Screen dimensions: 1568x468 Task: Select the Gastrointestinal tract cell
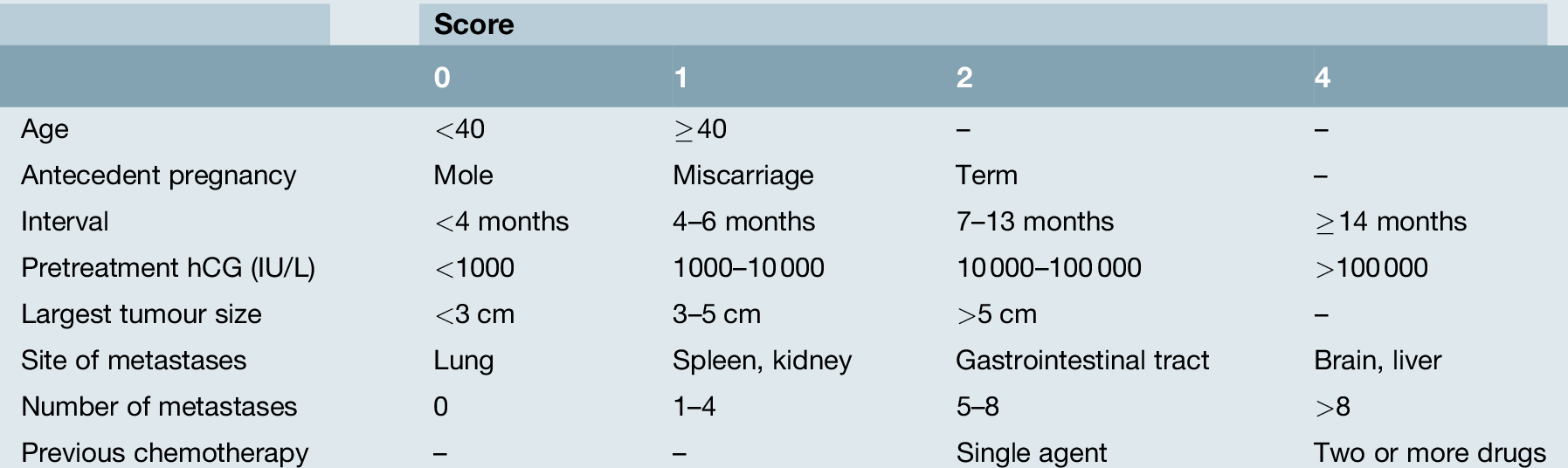click(1082, 361)
